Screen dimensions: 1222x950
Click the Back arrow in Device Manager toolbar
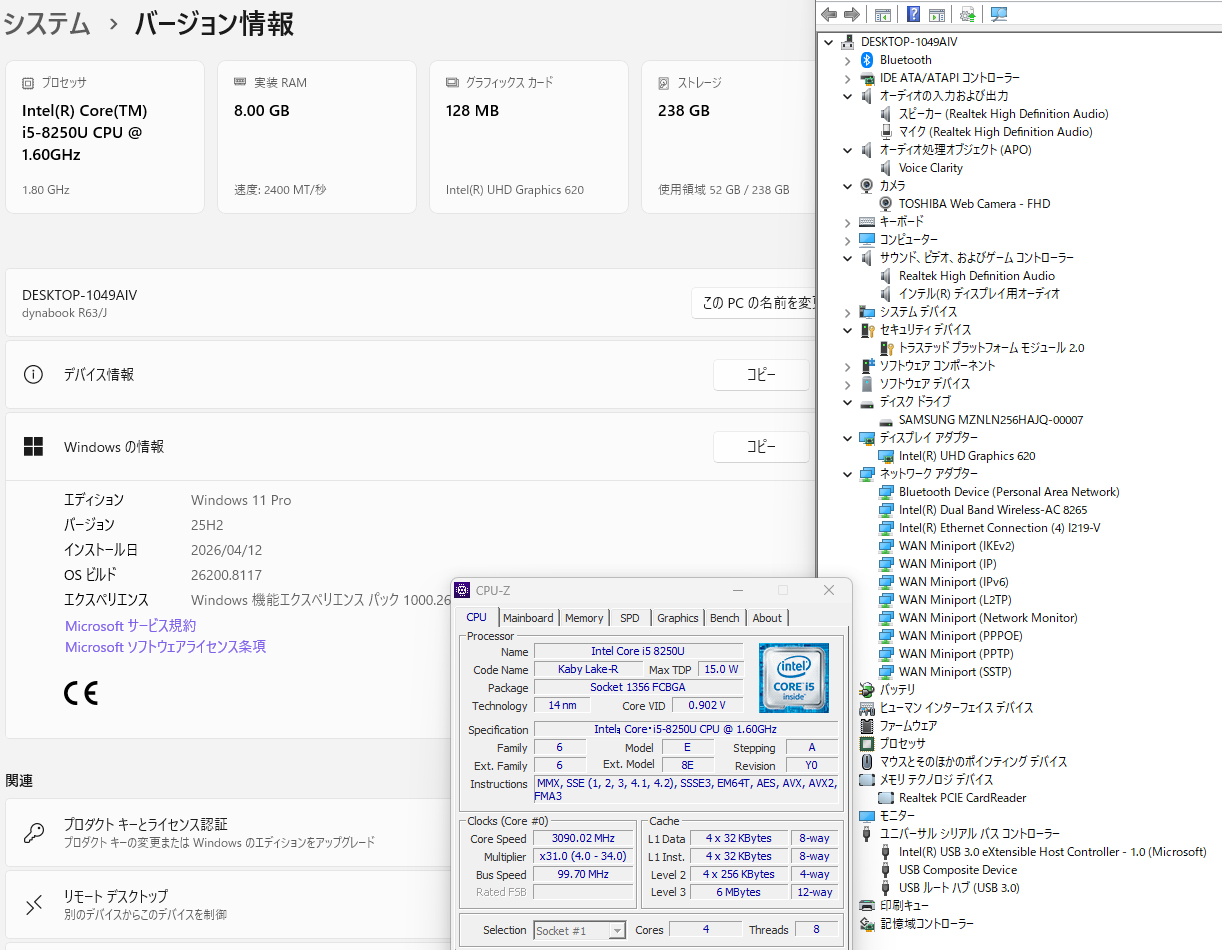(829, 14)
